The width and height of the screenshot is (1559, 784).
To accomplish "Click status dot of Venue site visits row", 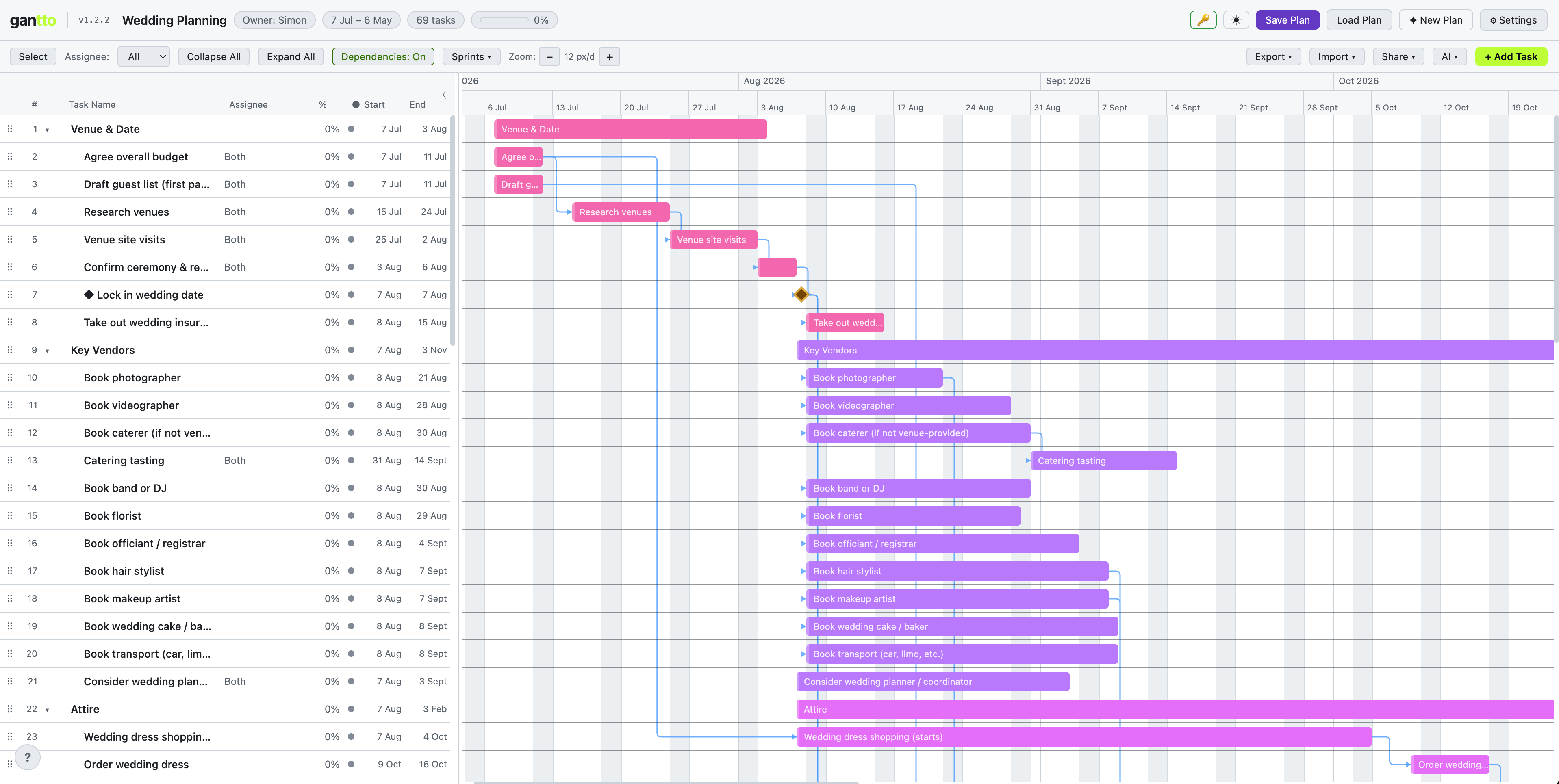I will point(351,240).
